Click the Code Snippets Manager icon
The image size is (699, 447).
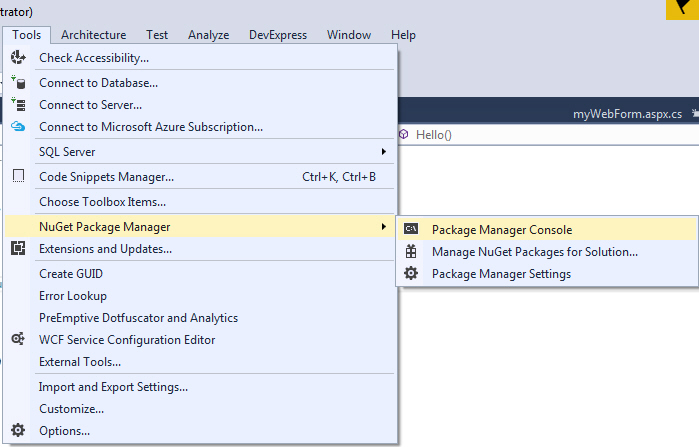pos(18,177)
